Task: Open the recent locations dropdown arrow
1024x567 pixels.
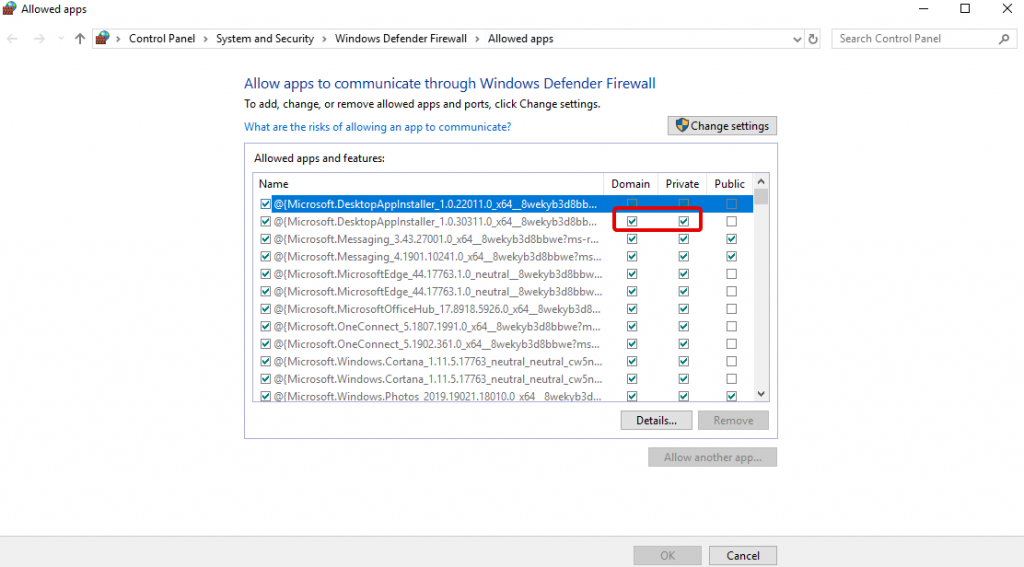Action: (x=61, y=39)
